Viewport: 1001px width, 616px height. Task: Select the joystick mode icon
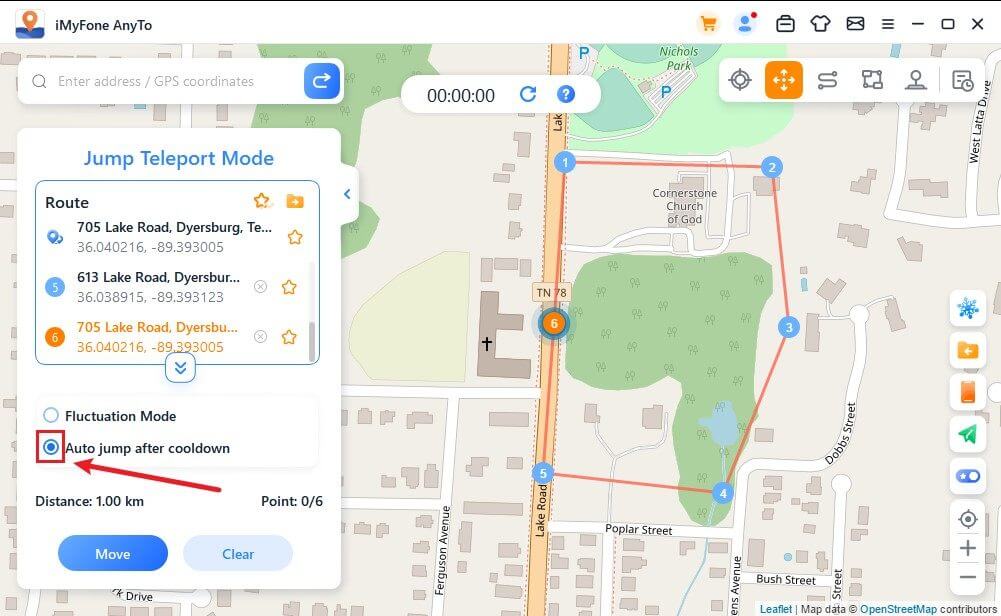[x=916, y=80]
